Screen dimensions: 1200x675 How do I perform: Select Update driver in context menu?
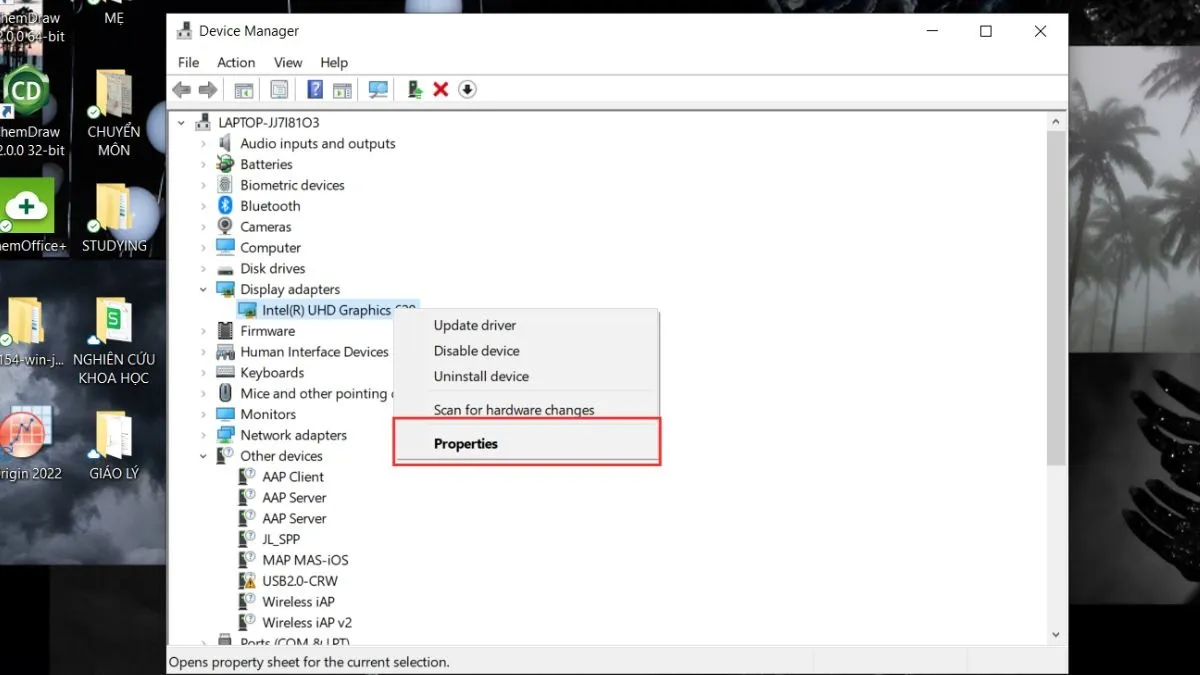[x=475, y=325]
